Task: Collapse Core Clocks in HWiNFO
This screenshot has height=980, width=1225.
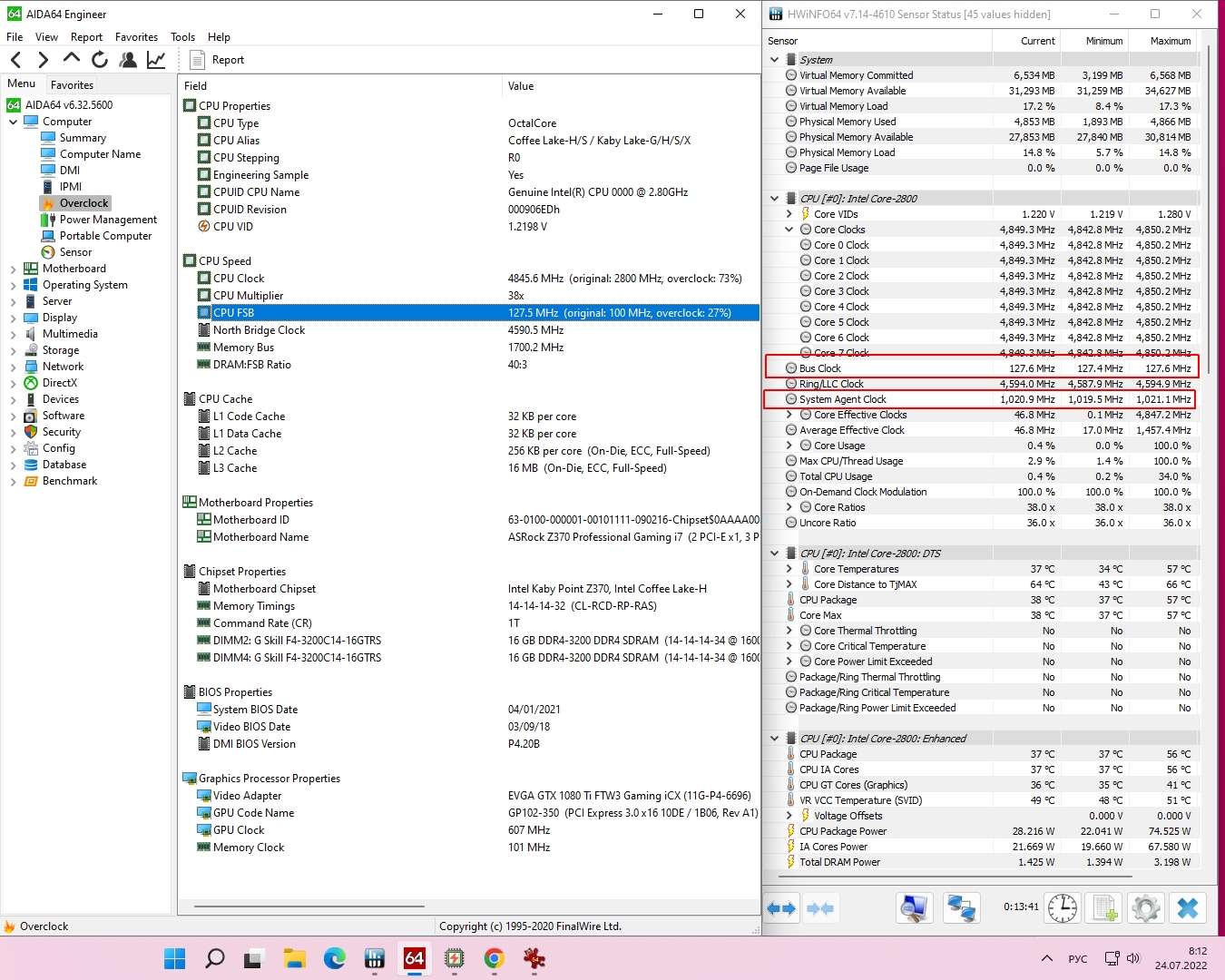Action: pyautogui.click(x=789, y=230)
